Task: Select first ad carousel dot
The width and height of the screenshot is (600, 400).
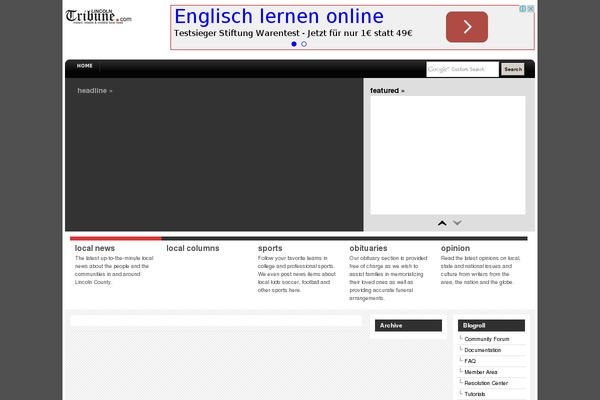Action: click(294, 44)
